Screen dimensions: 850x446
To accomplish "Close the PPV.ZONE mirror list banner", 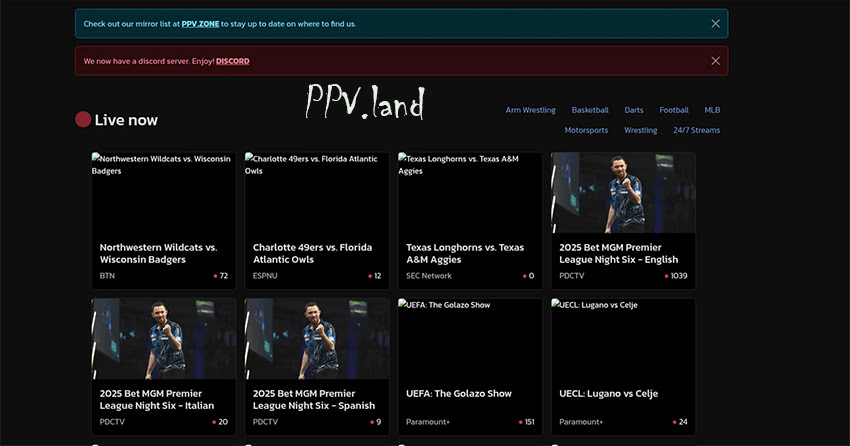I will (716, 24).
